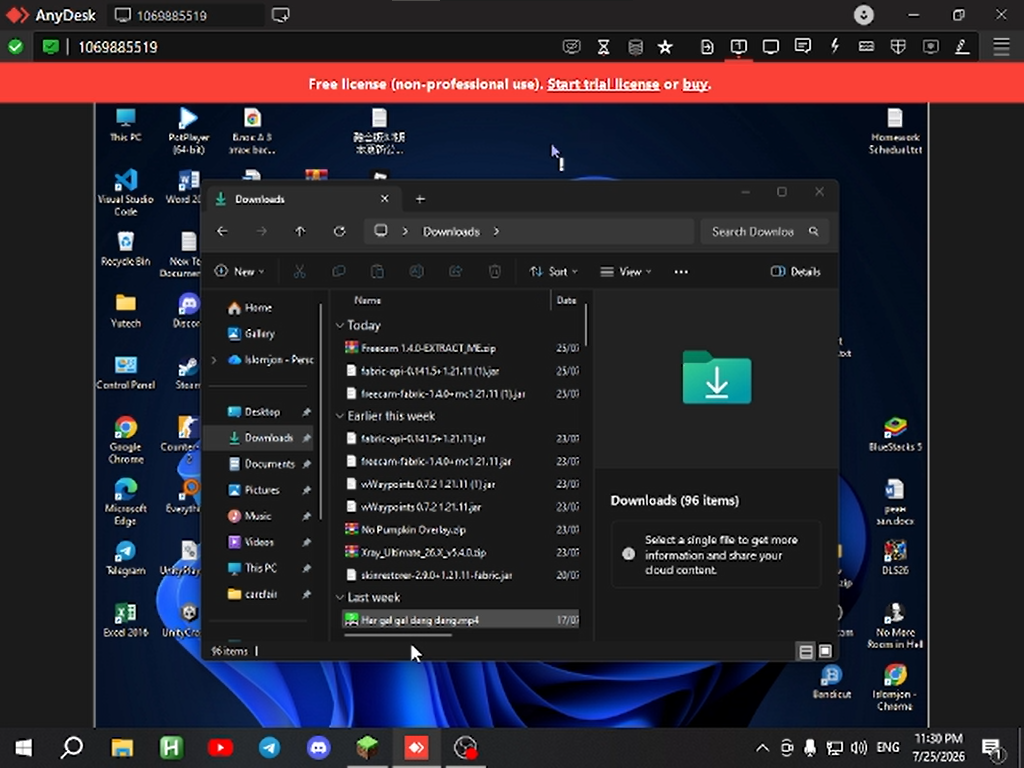1024x768 pixels.
Task: Collapse the Today group
Action: (340, 325)
